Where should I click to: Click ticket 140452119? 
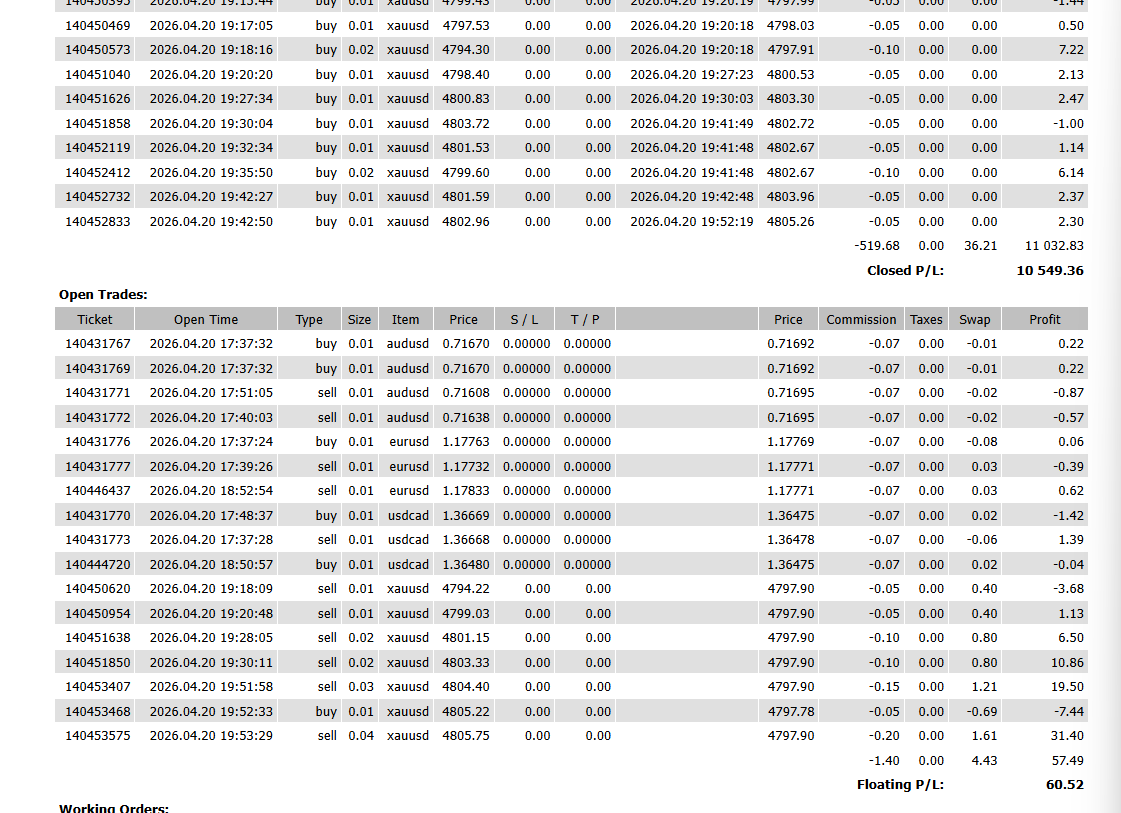tap(98, 148)
